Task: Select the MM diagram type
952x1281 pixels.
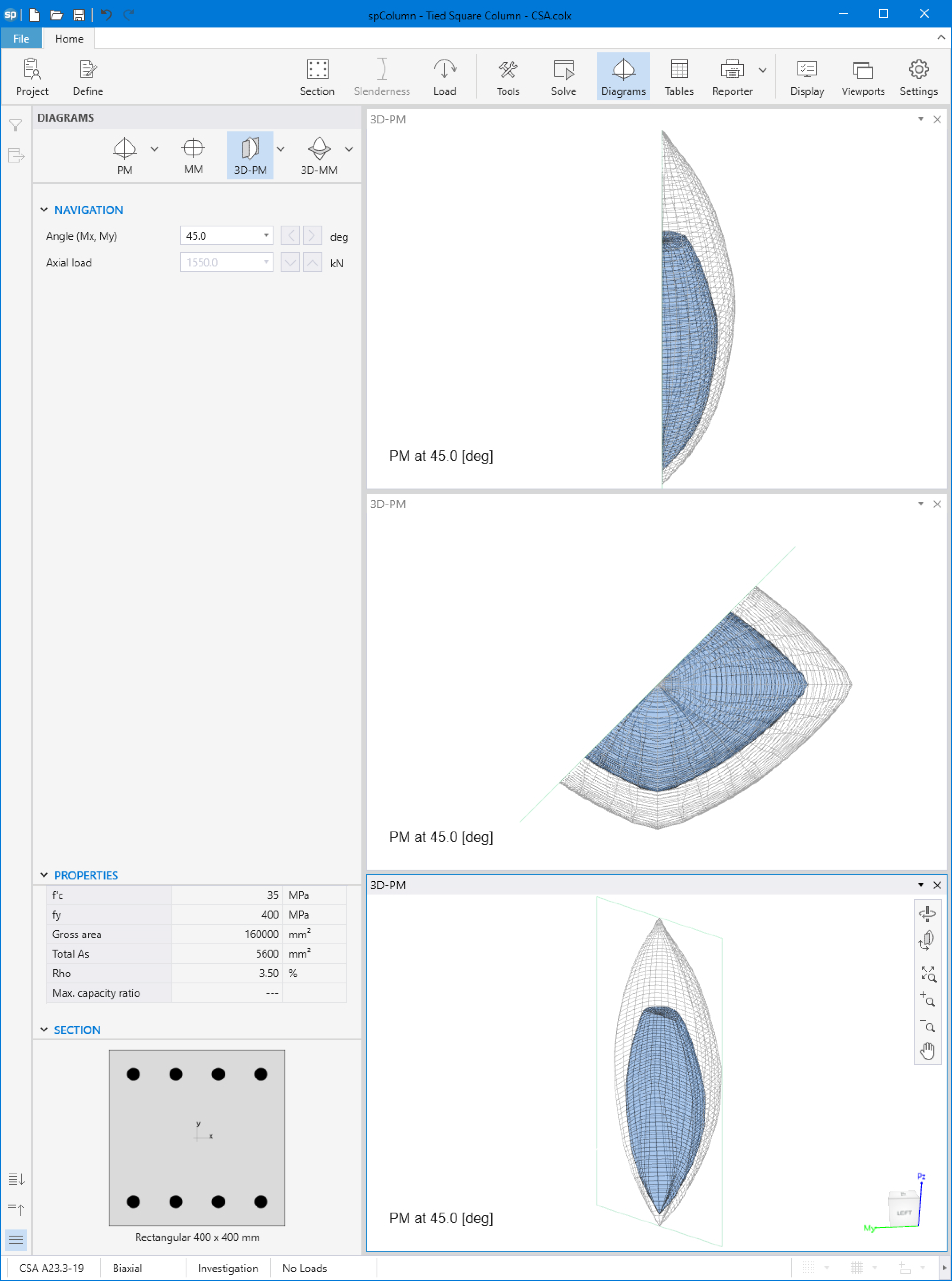Action: [x=193, y=156]
